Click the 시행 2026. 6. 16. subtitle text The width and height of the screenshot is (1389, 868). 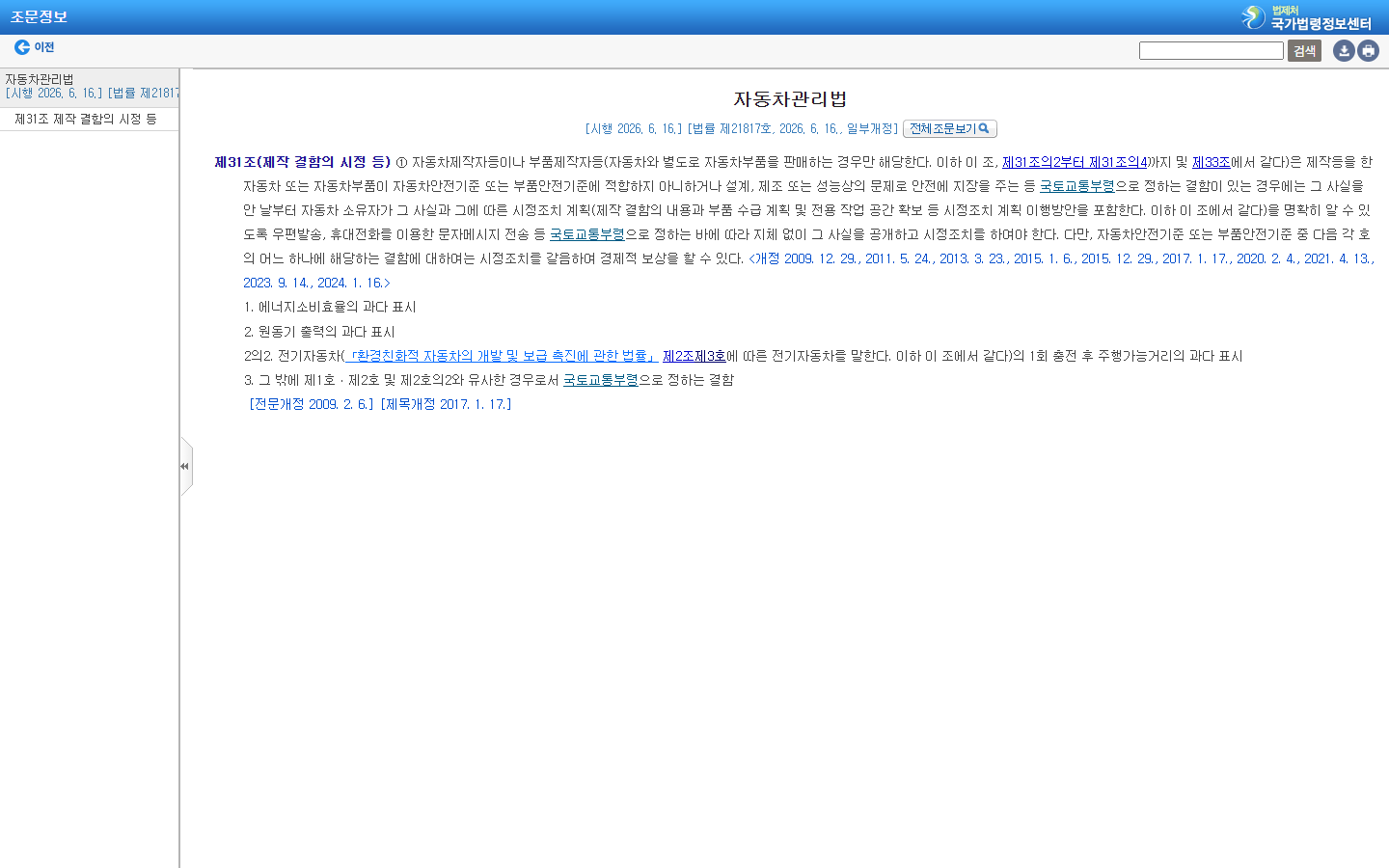click(x=634, y=128)
